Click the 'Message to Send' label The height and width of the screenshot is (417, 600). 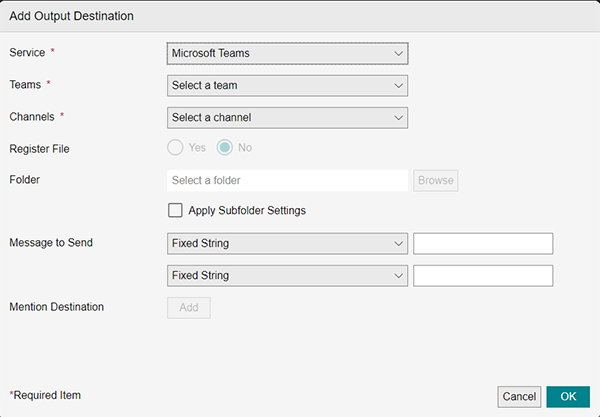pos(51,243)
